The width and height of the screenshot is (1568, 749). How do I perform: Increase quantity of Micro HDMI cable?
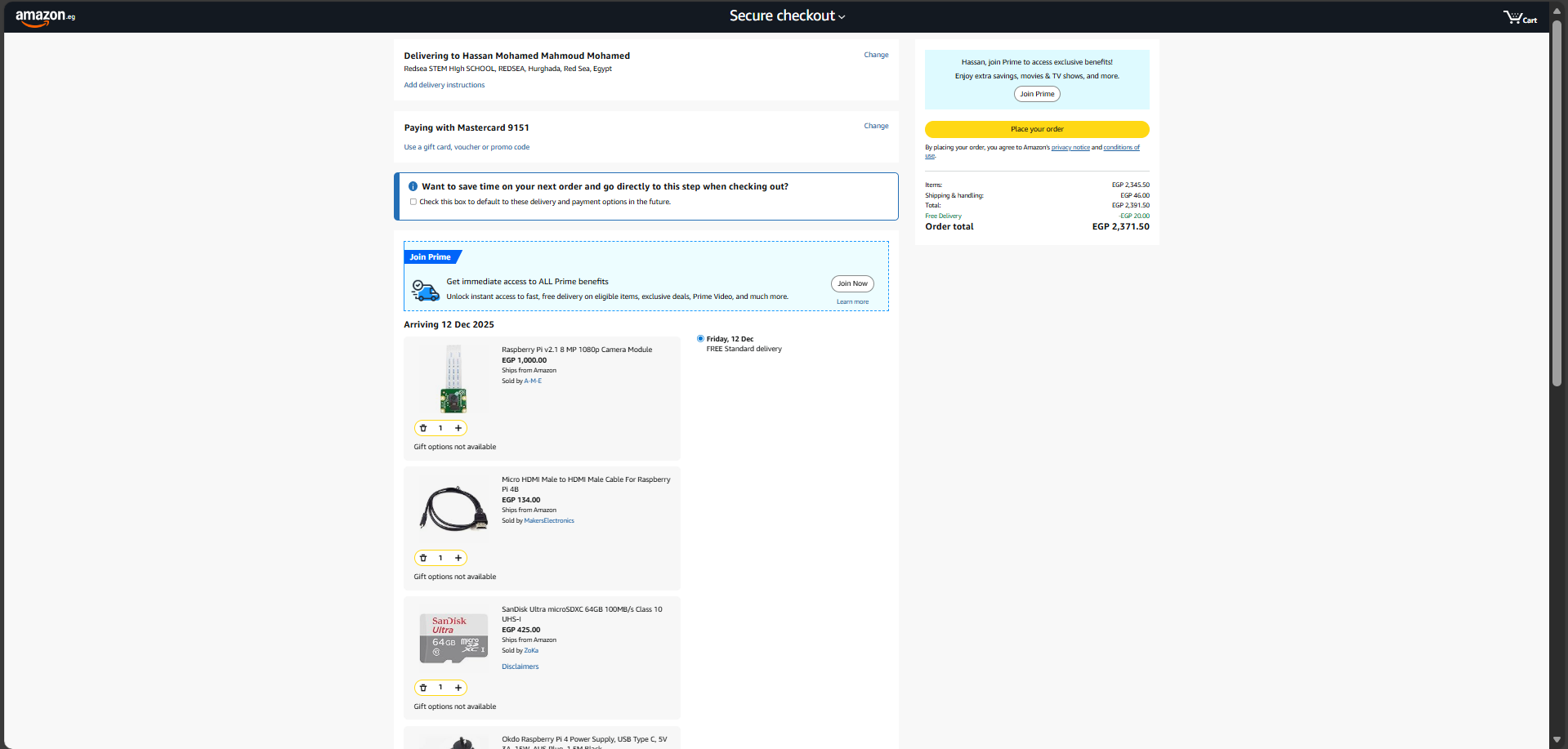pos(458,558)
